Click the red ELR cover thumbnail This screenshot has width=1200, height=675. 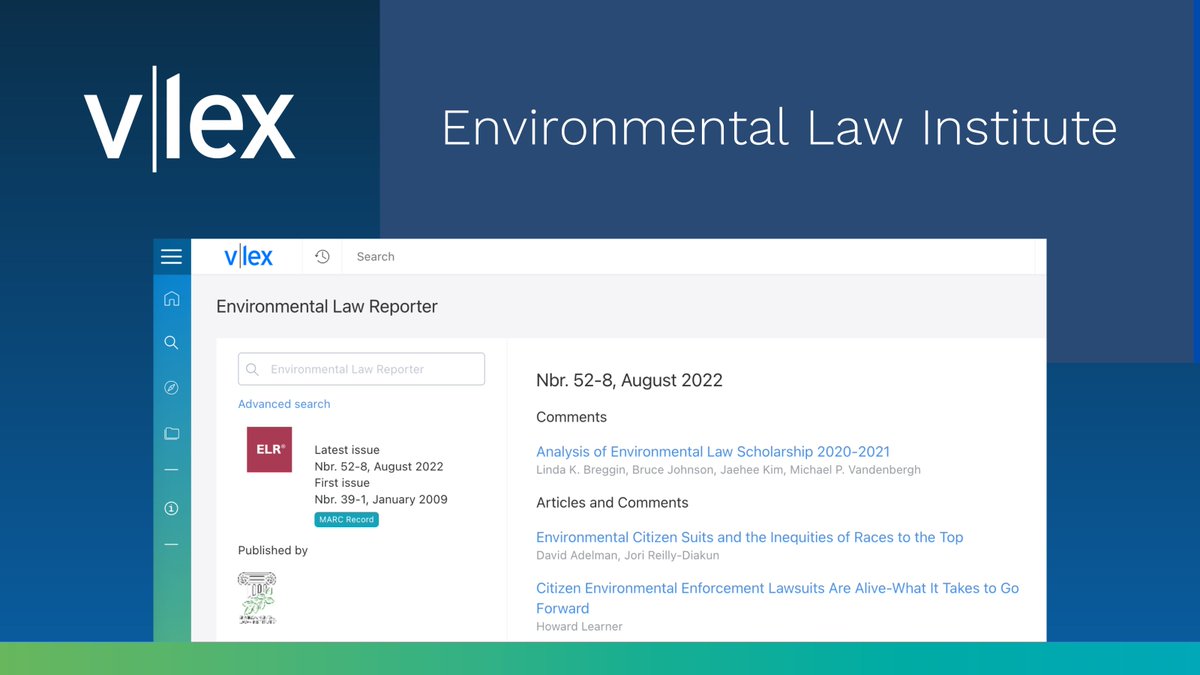click(x=269, y=450)
